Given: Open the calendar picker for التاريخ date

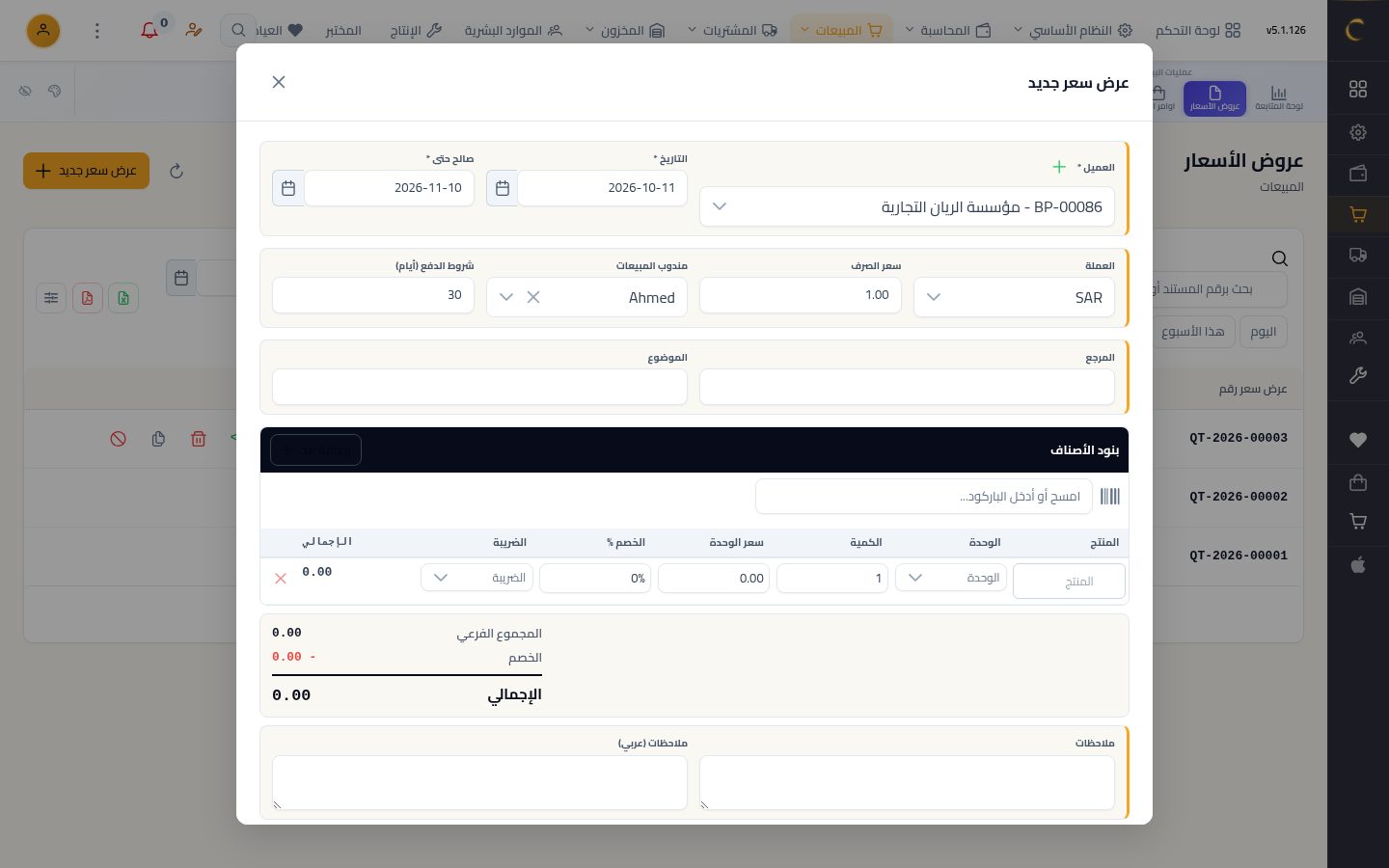Looking at the screenshot, I should tap(503, 188).
